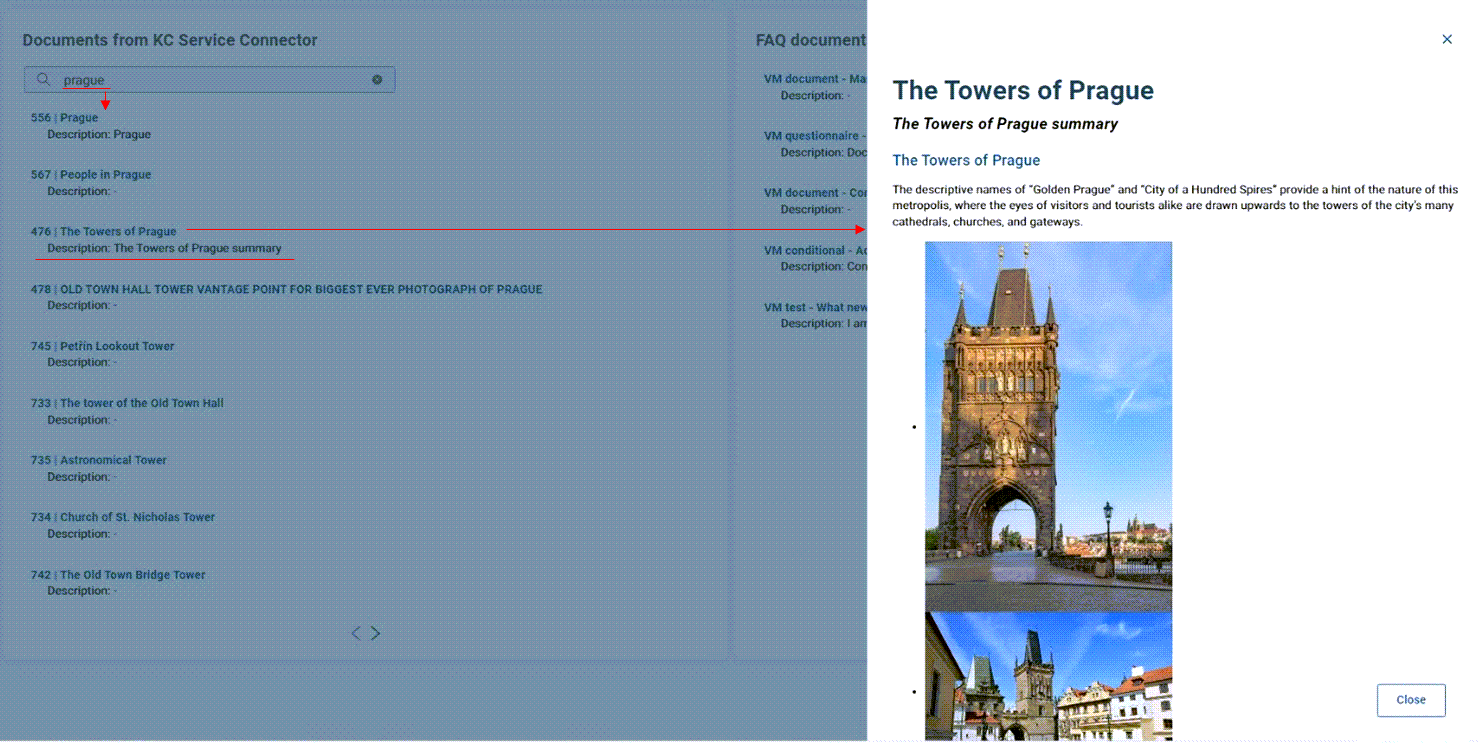Open the VM questionnaire FAQ entry
Image resolution: width=1479 pixels, height=744 pixels.
[x=814, y=136]
